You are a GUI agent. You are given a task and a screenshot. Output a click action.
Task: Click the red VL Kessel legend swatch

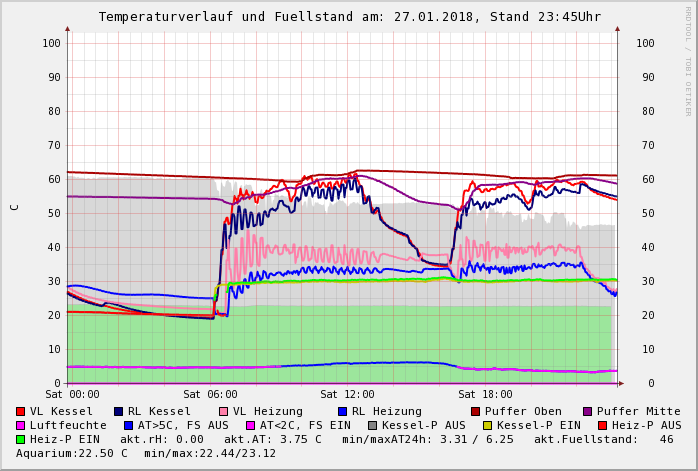[20, 411]
